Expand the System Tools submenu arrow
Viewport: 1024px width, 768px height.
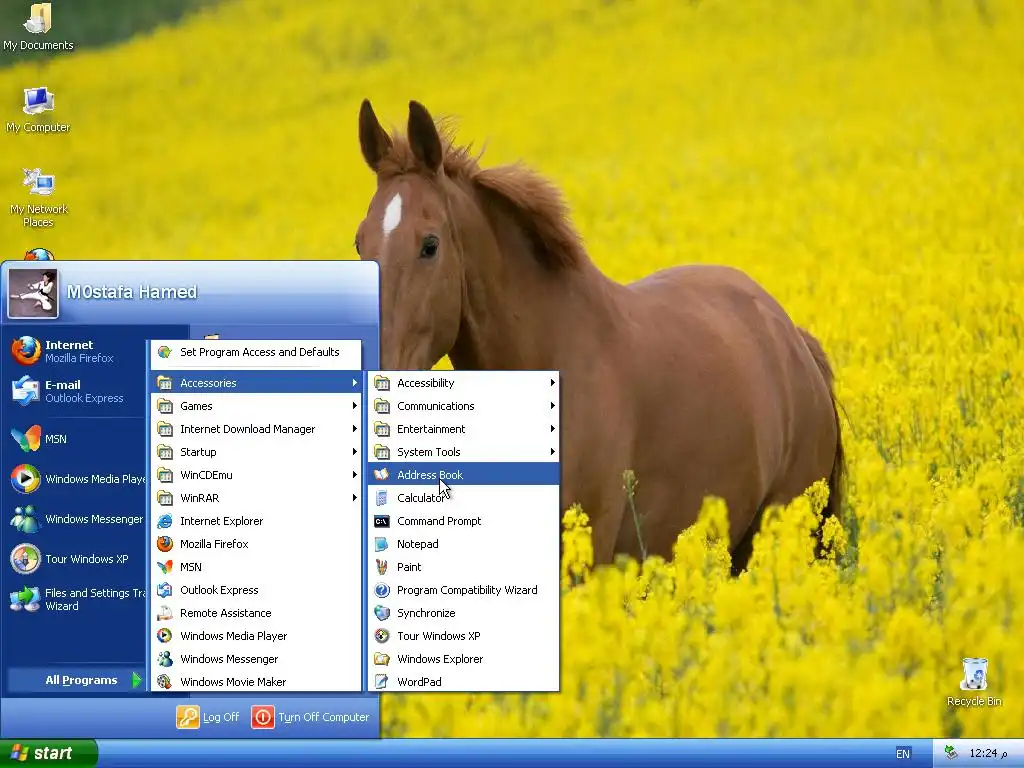[x=552, y=452]
